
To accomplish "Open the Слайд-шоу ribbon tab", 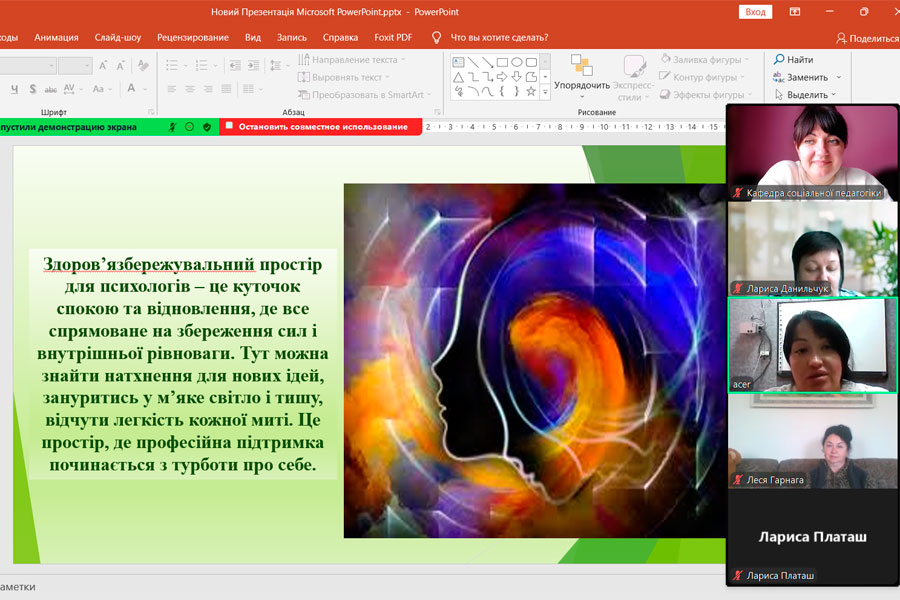I will [118, 37].
